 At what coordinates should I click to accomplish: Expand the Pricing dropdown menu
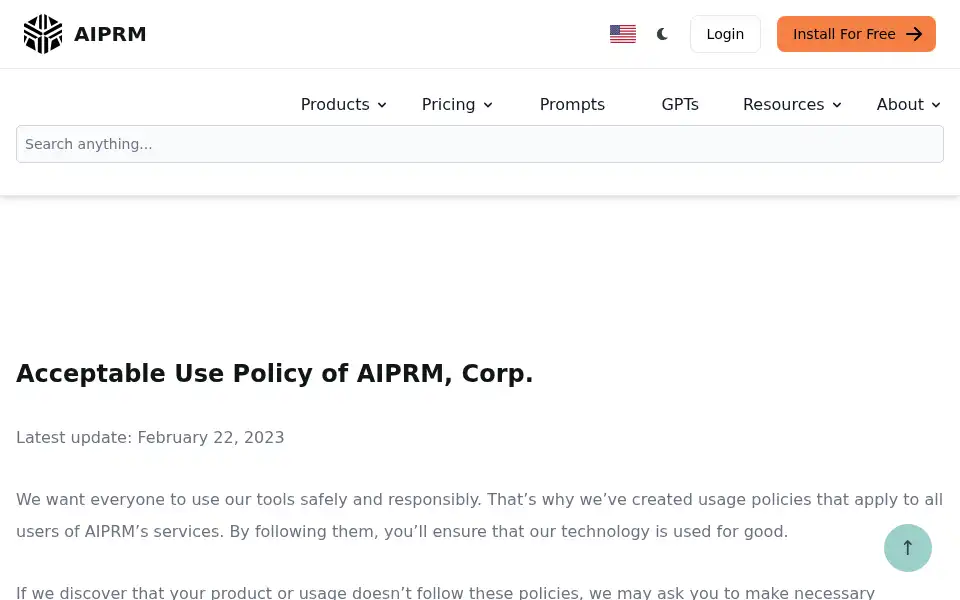457,105
